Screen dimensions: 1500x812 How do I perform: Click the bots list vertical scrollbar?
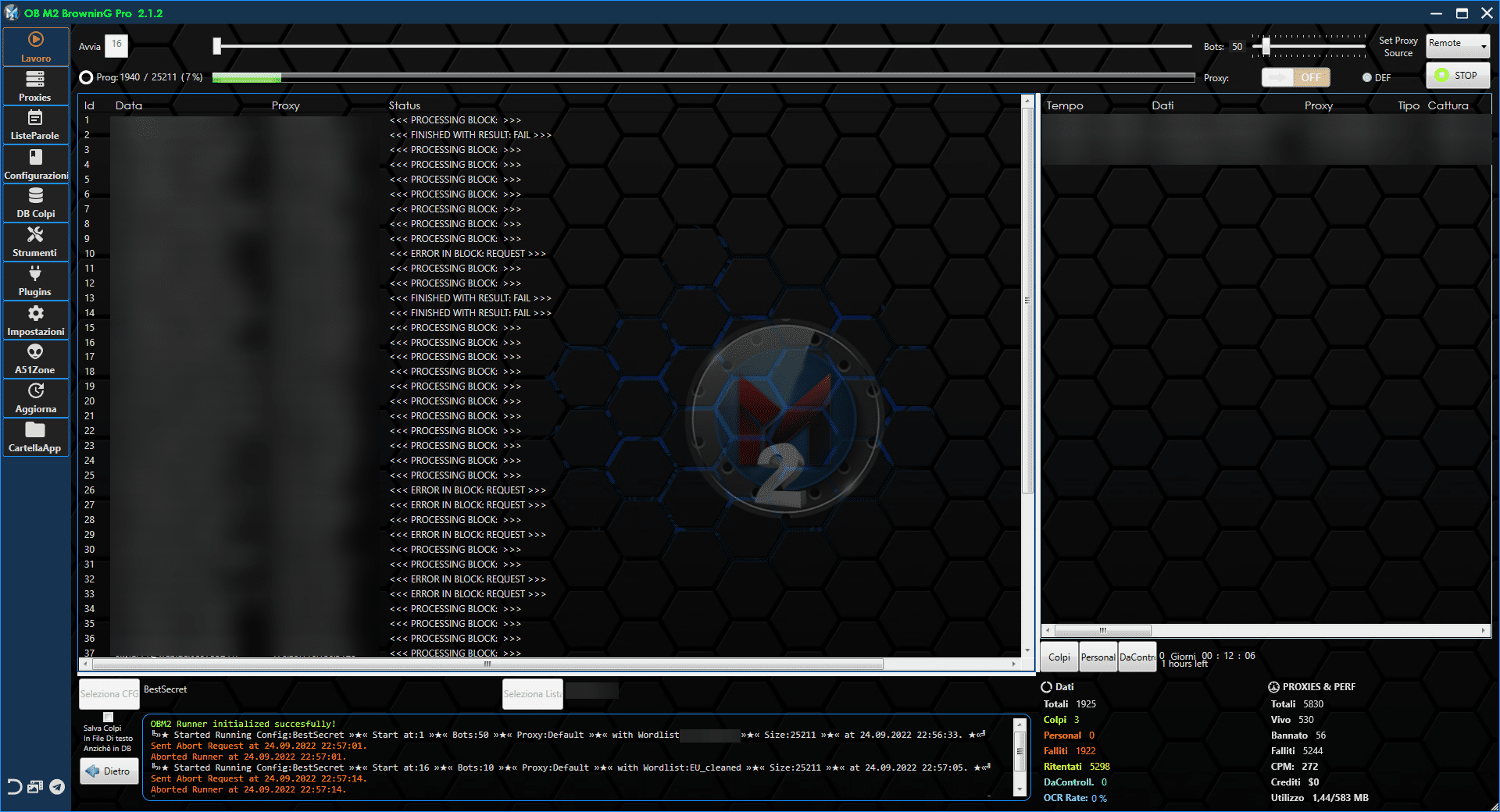(1027, 375)
